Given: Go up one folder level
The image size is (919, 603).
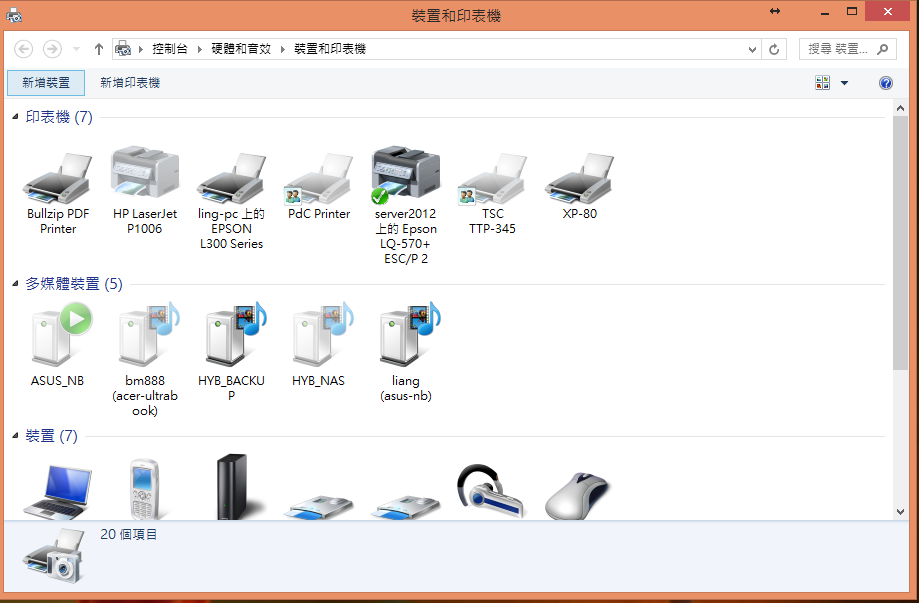Looking at the screenshot, I should [98, 49].
